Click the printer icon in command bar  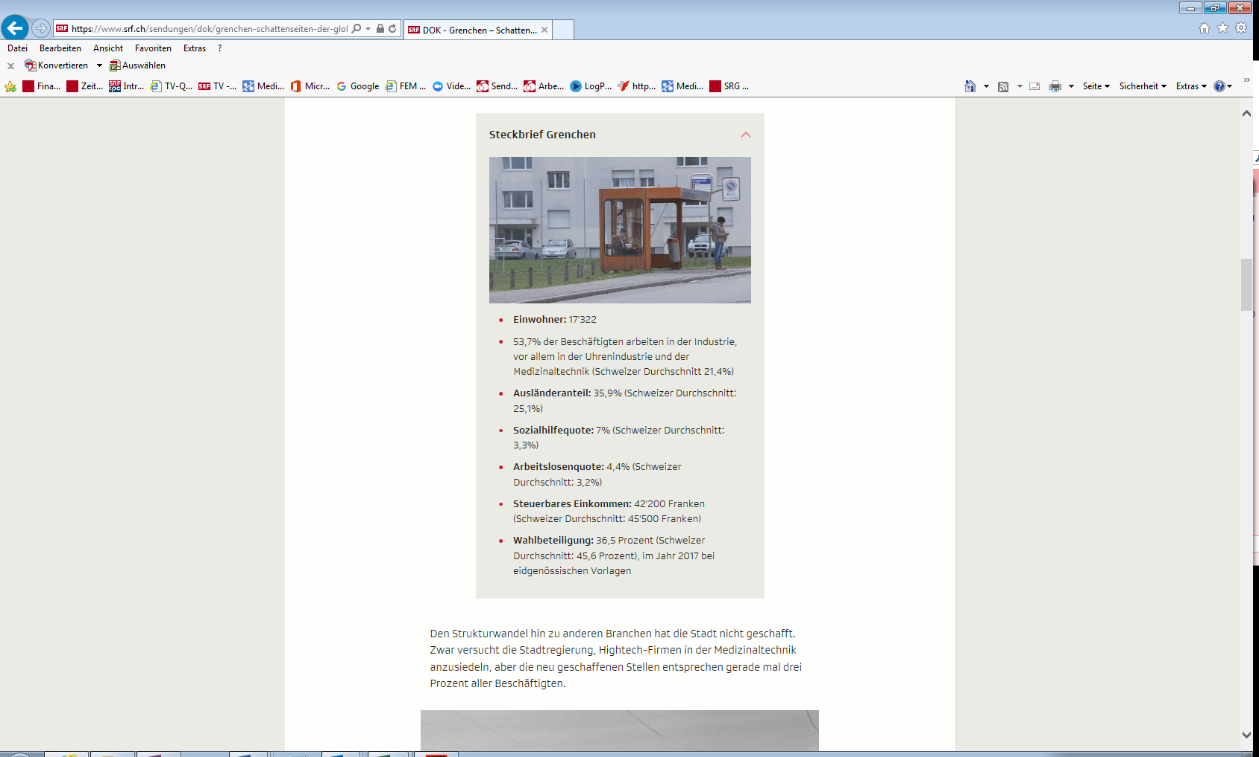(x=1055, y=86)
